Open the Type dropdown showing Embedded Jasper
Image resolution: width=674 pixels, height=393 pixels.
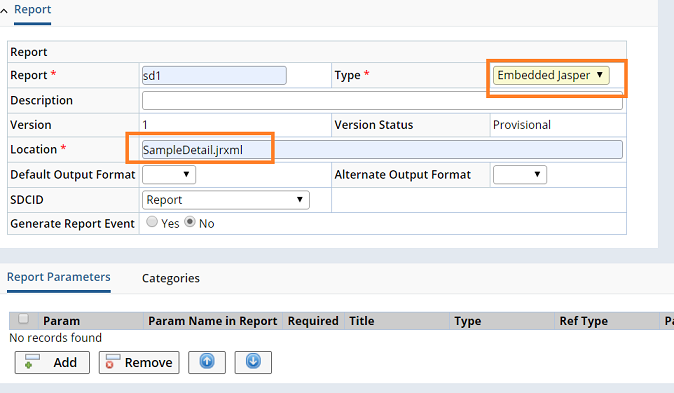(x=551, y=75)
